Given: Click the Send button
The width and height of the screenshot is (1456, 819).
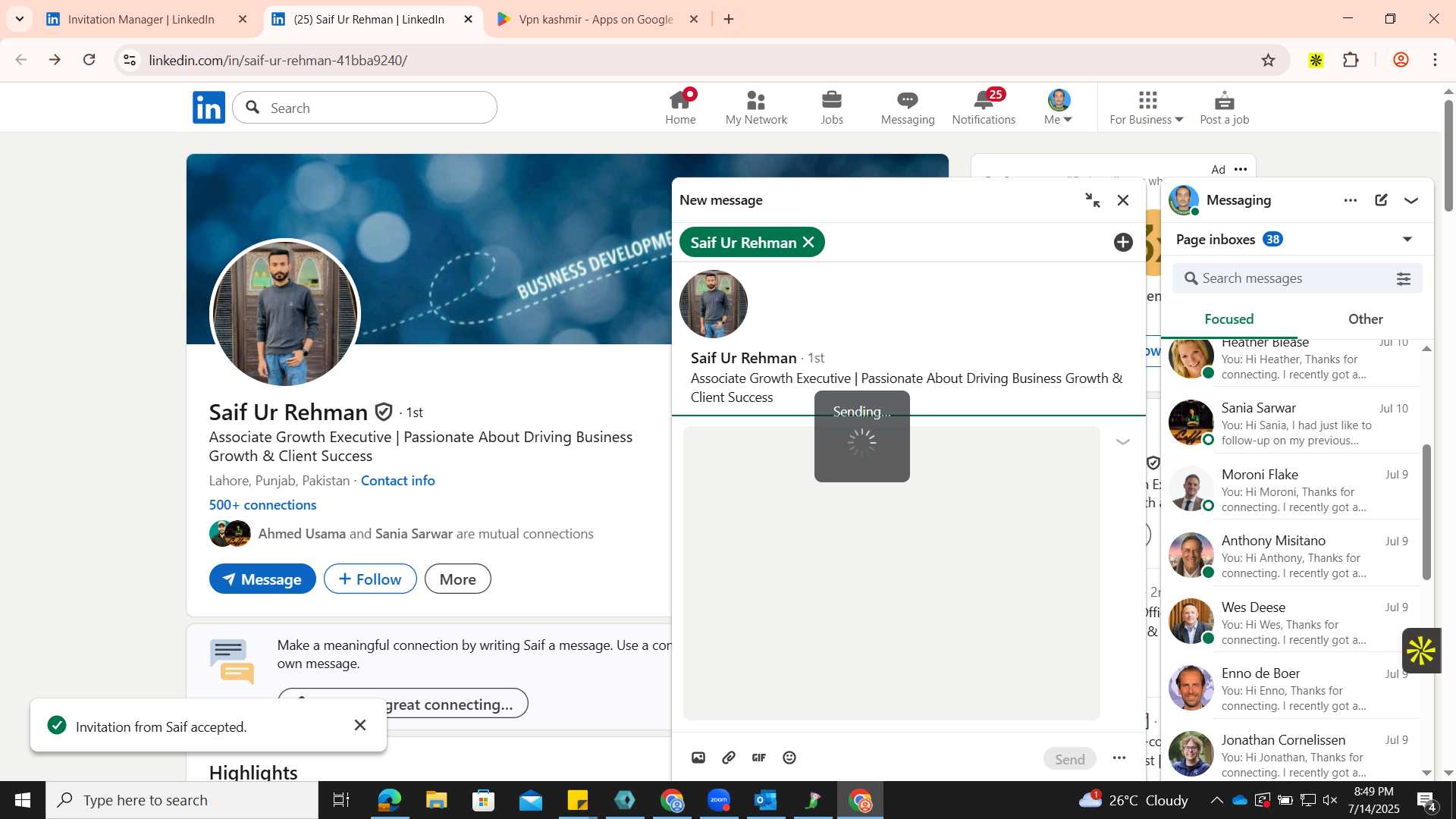Looking at the screenshot, I should click(1070, 758).
